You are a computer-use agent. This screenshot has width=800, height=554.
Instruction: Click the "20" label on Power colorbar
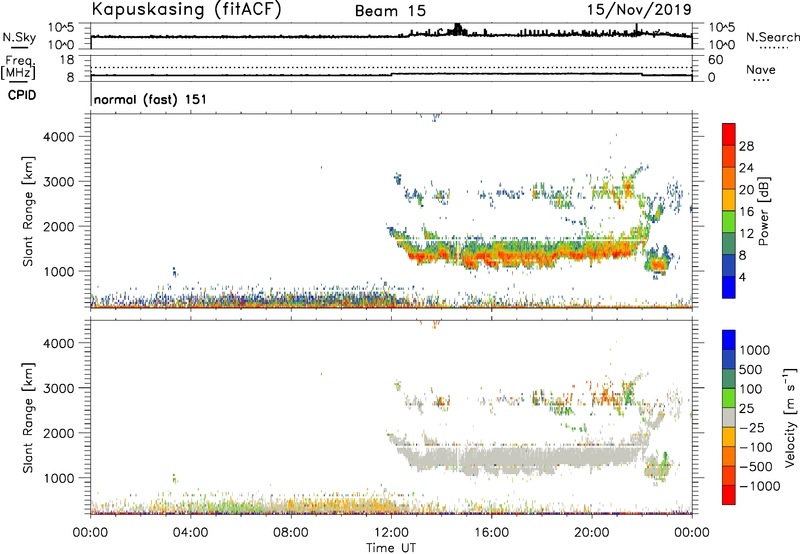[x=746, y=190]
